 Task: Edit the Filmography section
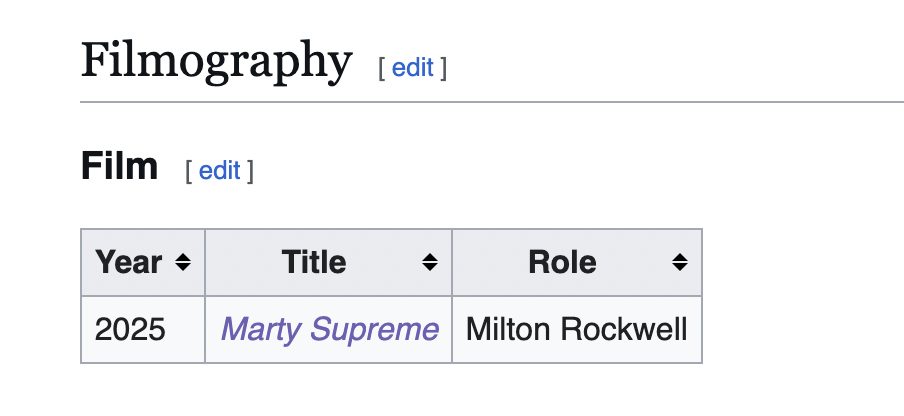(x=412, y=68)
